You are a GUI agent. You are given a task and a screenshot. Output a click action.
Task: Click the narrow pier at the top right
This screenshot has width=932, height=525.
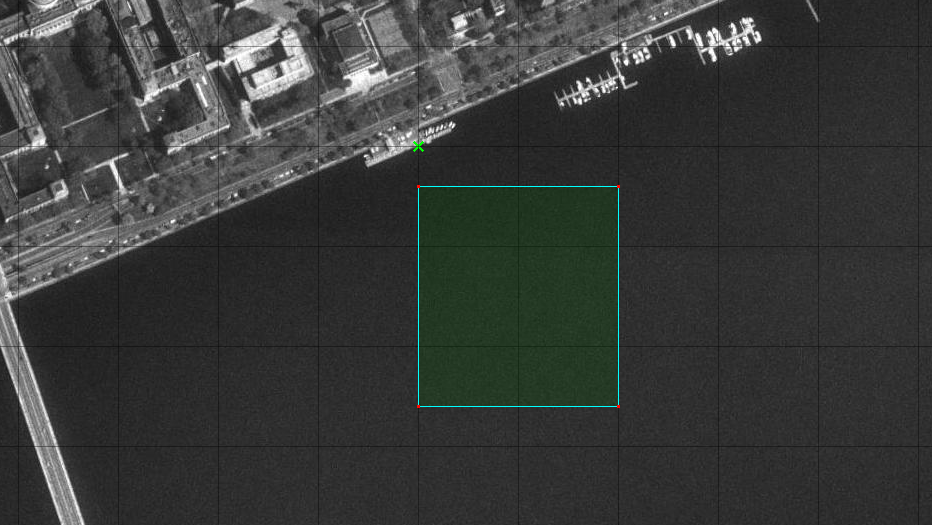tap(812, 10)
